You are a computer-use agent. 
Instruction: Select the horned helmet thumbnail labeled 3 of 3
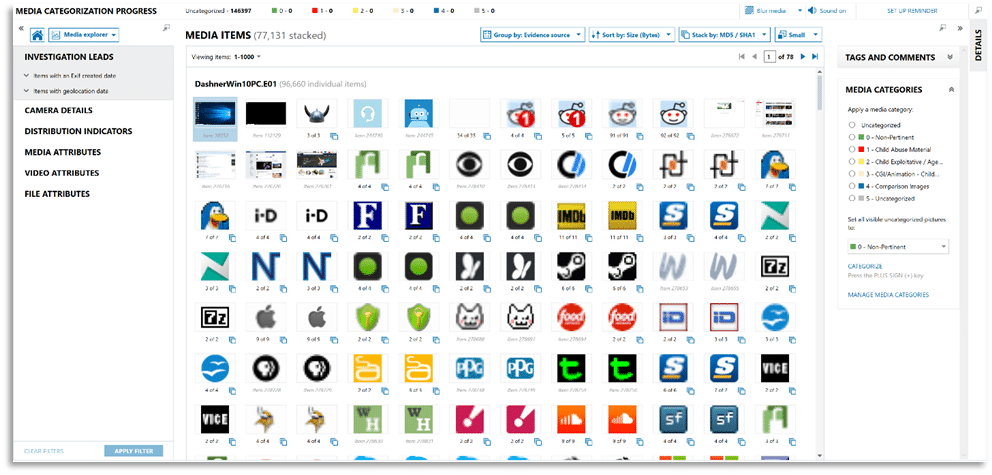pos(317,114)
